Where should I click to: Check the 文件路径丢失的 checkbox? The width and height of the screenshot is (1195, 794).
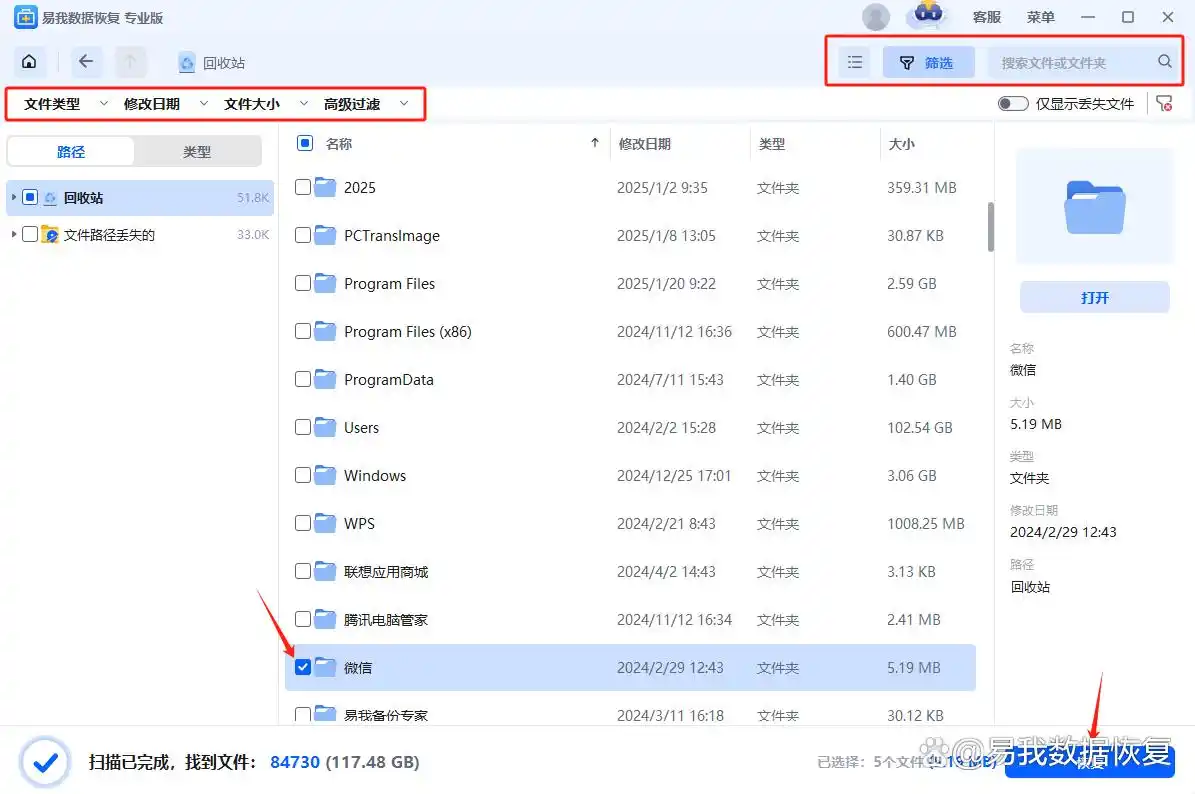[x=30, y=234]
